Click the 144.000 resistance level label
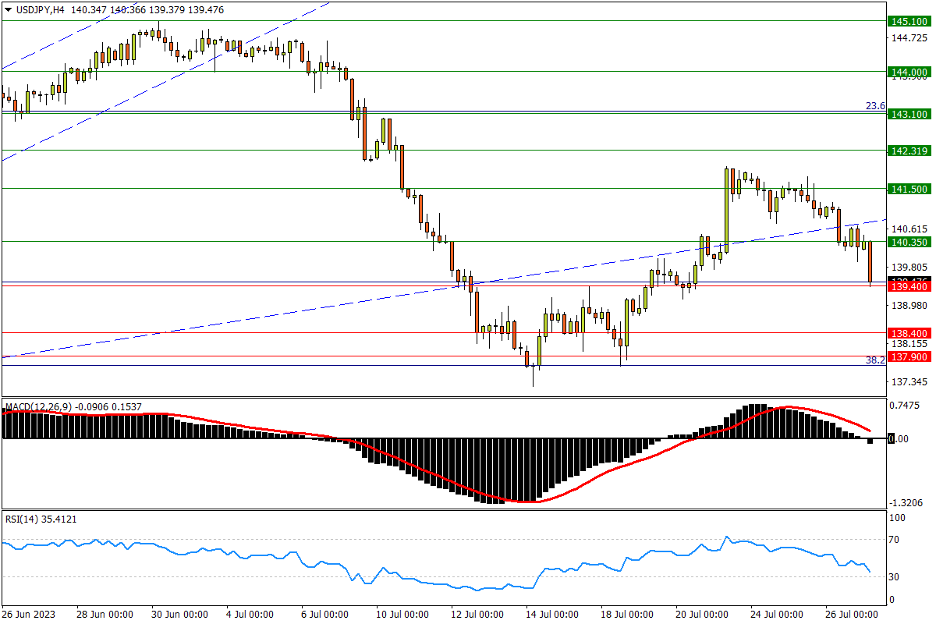The width and height of the screenshot is (936, 624). [x=910, y=72]
